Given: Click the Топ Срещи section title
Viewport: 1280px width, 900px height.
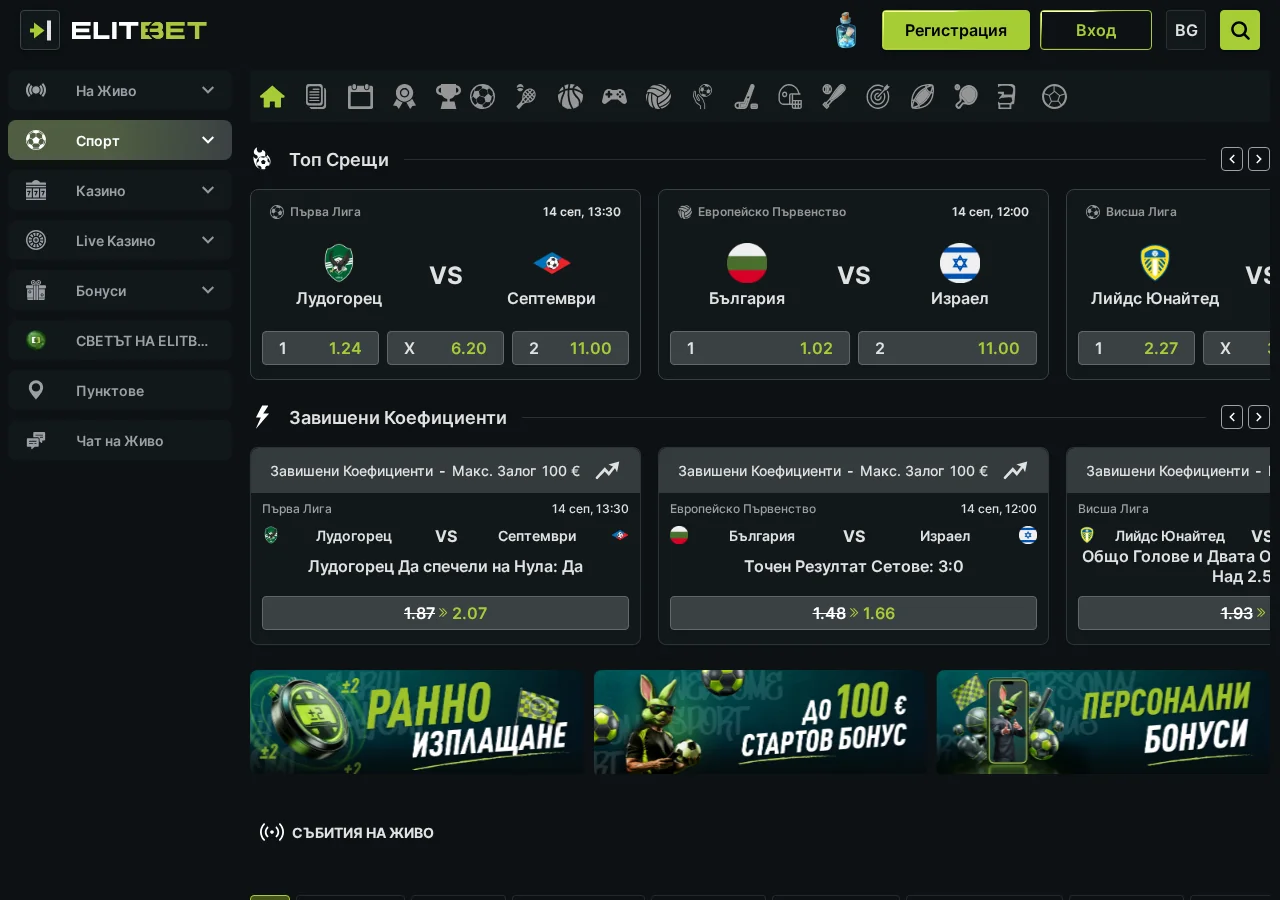Looking at the screenshot, I should coord(339,159).
